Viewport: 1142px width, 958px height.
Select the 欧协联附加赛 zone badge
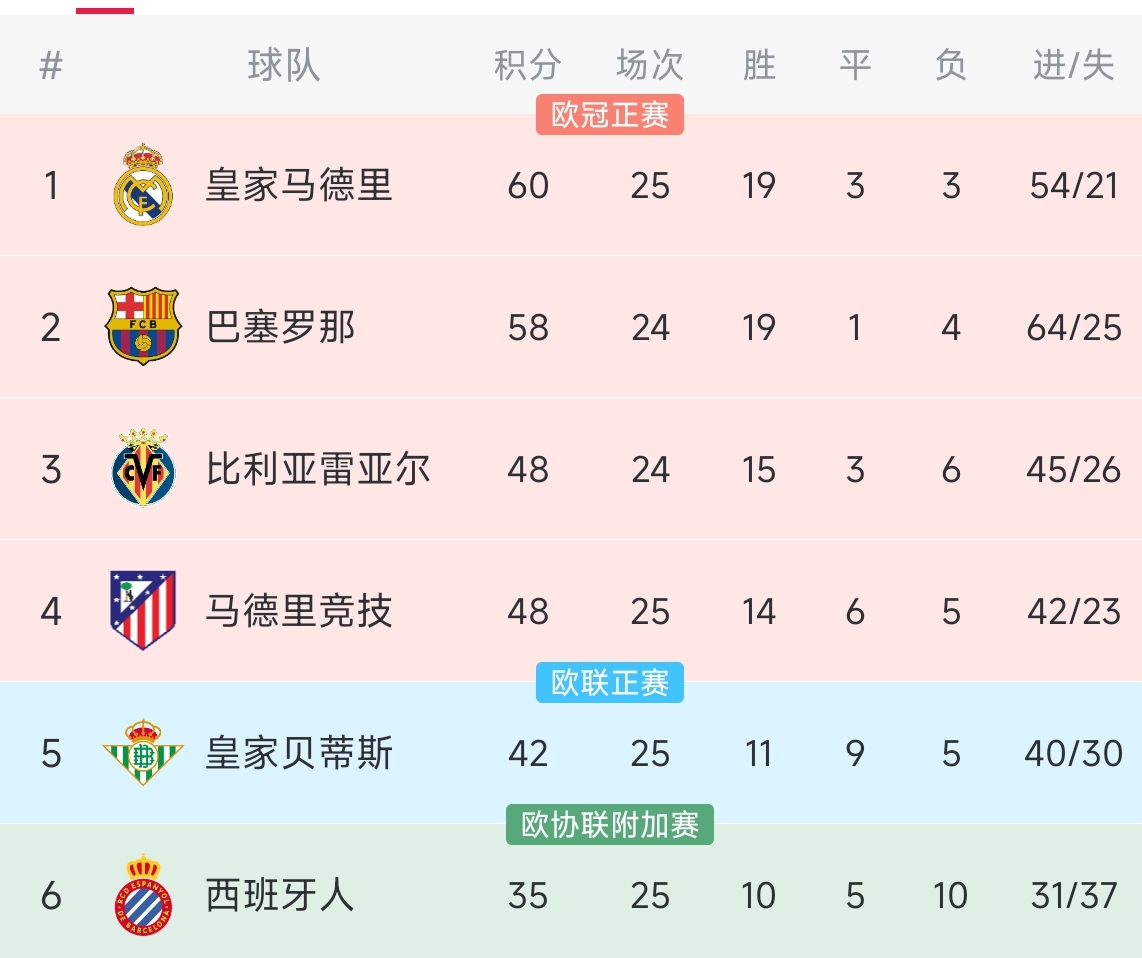610,825
